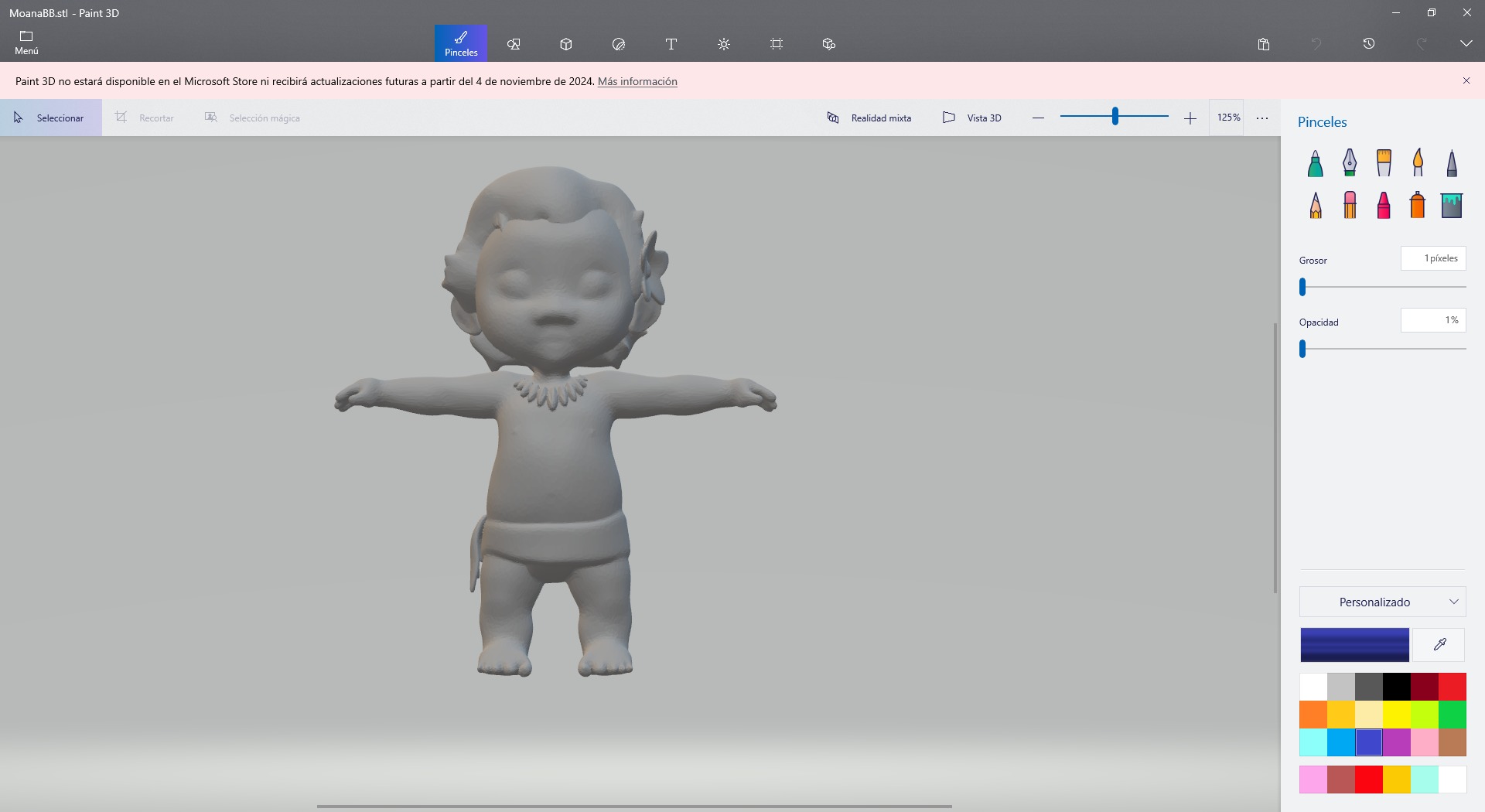Select the Pixel pen brush
The height and width of the screenshot is (812, 1485).
point(1452,163)
